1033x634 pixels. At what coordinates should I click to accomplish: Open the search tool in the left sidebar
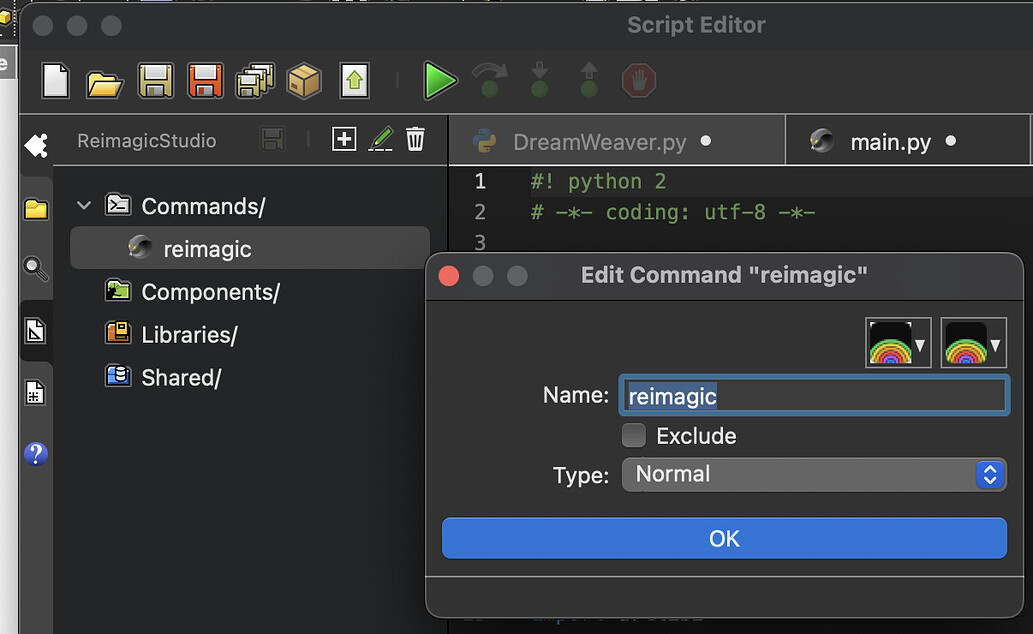[34, 268]
